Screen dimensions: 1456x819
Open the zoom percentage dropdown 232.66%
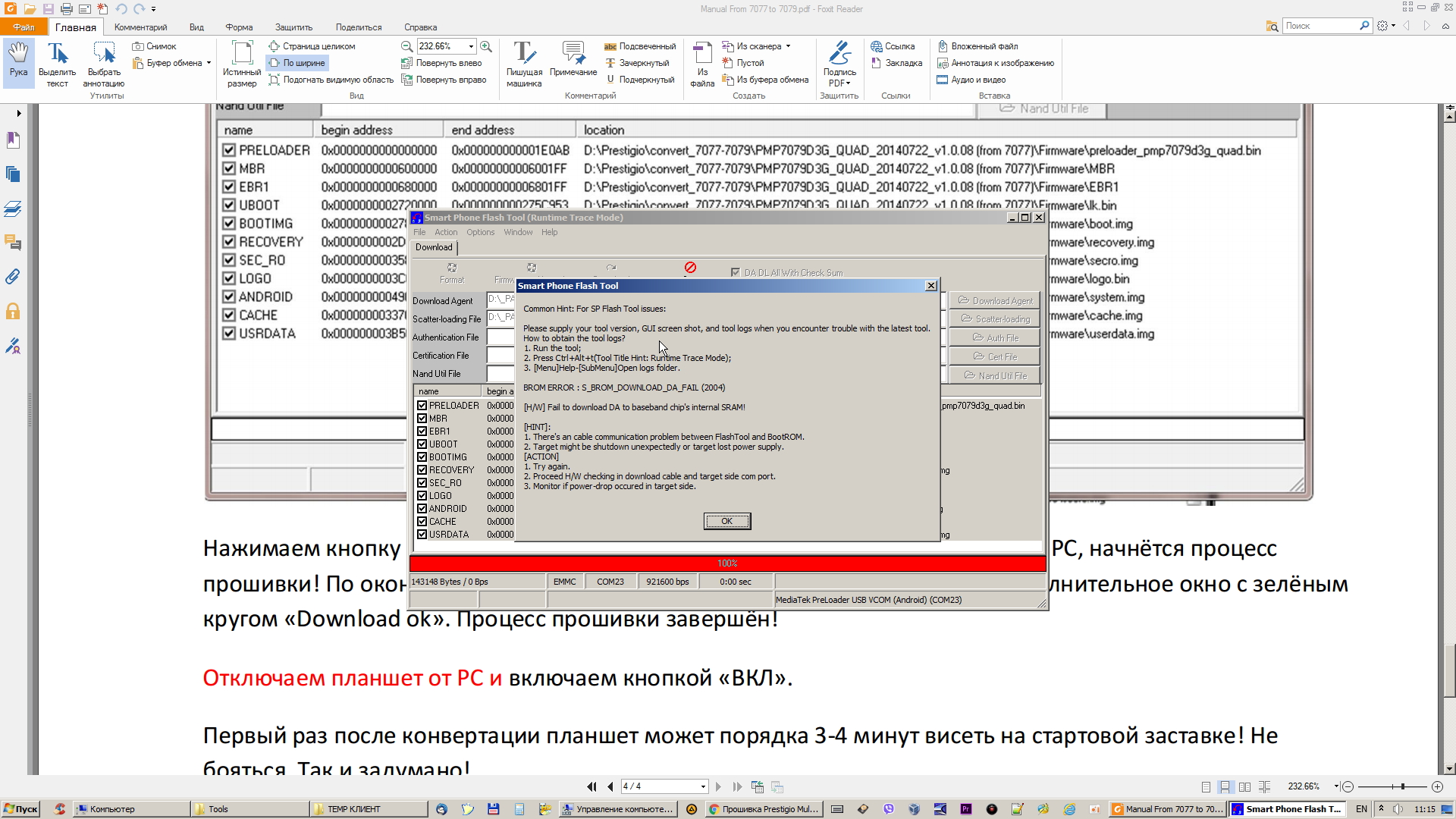[x=471, y=46]
